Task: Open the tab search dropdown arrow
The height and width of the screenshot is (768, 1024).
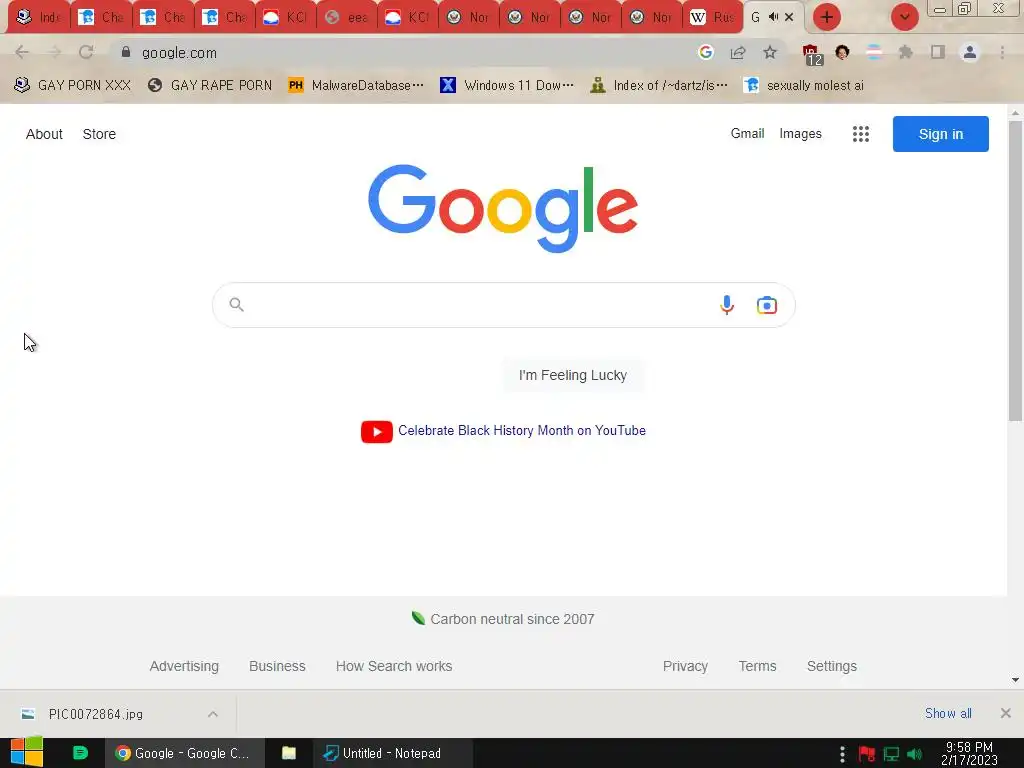Action: tap(904, 17)
